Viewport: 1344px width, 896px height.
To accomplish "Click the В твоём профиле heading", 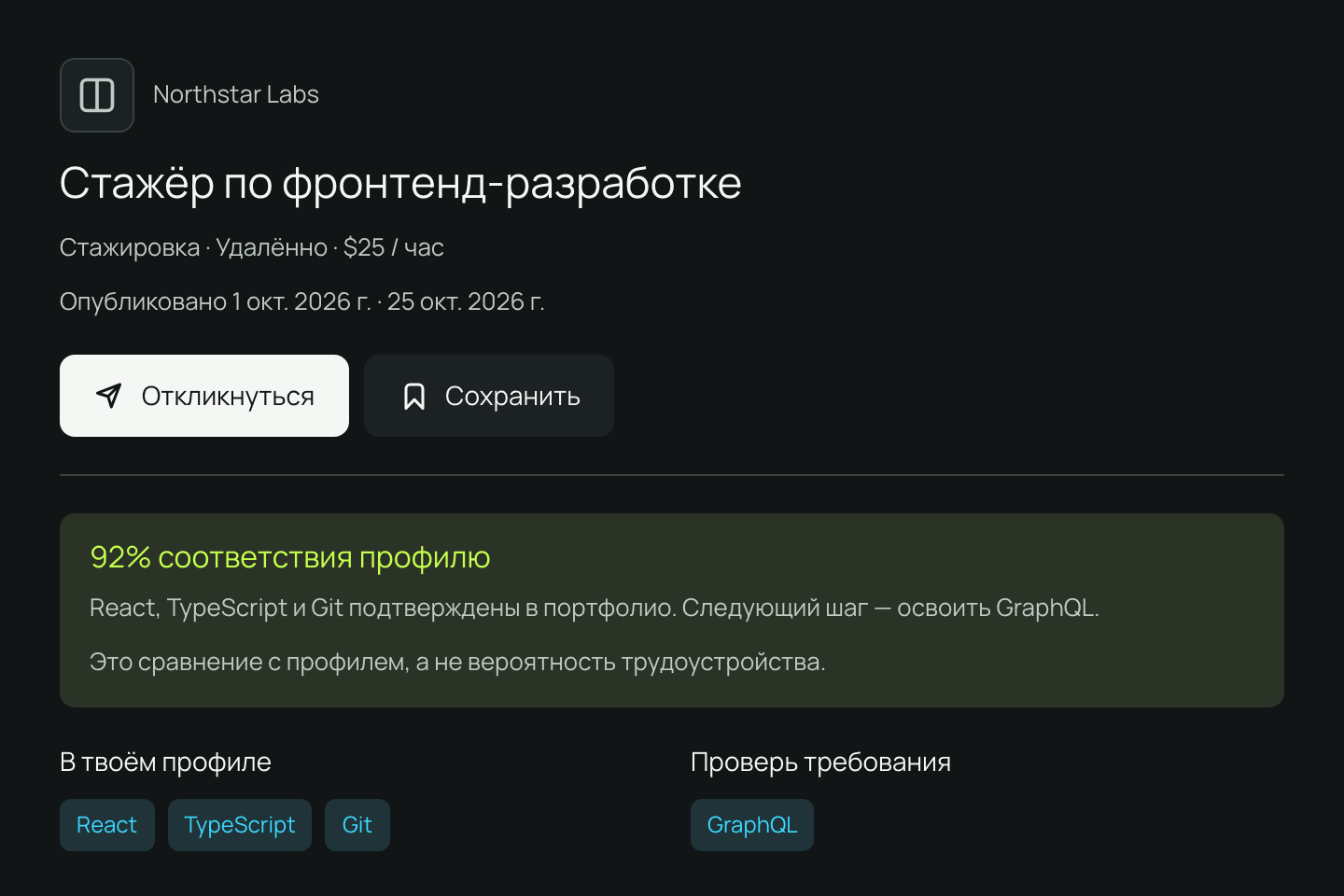I will [x=165, y=763].
